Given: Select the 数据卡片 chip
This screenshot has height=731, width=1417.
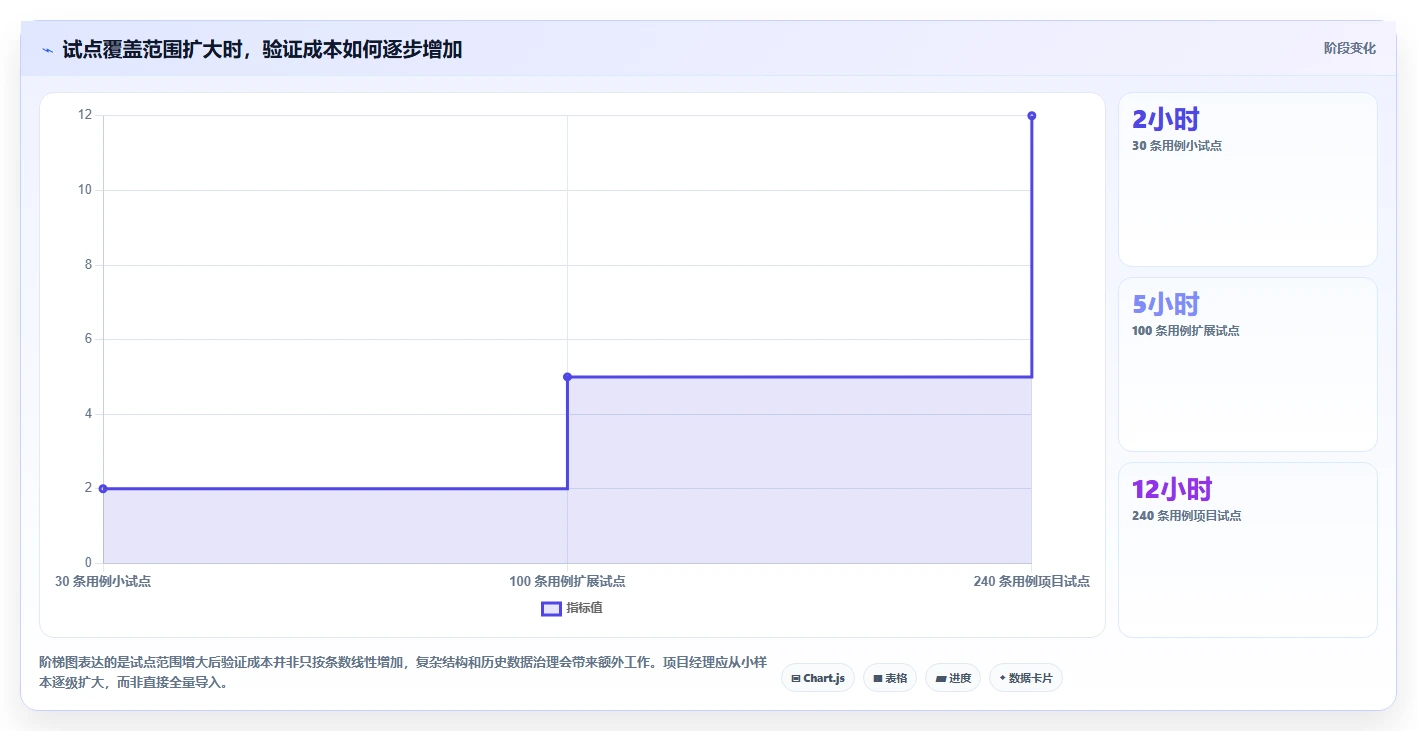Looking at the screenshot, I should (x=1025, y=678).
